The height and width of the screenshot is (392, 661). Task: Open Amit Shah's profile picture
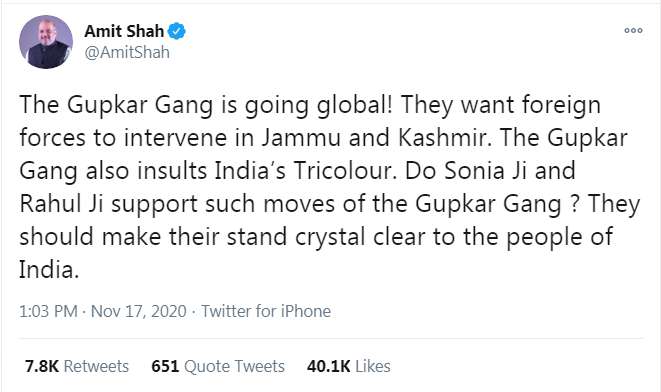[x=46, y=42]
